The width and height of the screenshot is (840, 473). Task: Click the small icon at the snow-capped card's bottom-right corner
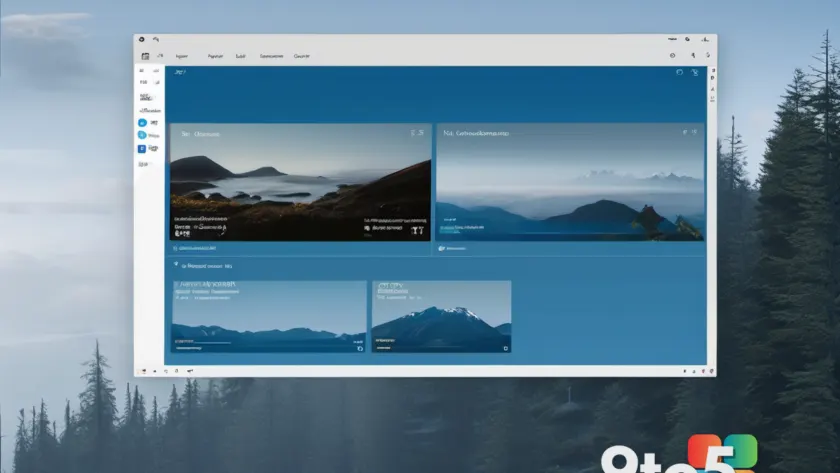(x=505, y=348)
